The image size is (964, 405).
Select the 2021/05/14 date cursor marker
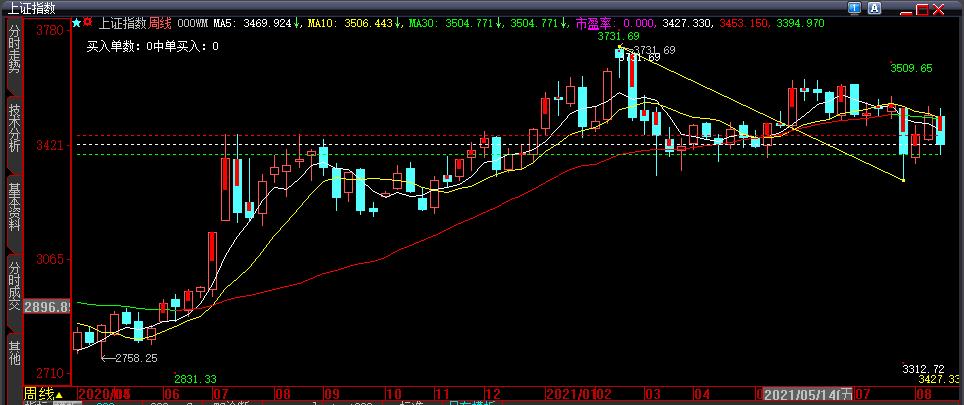808,393
